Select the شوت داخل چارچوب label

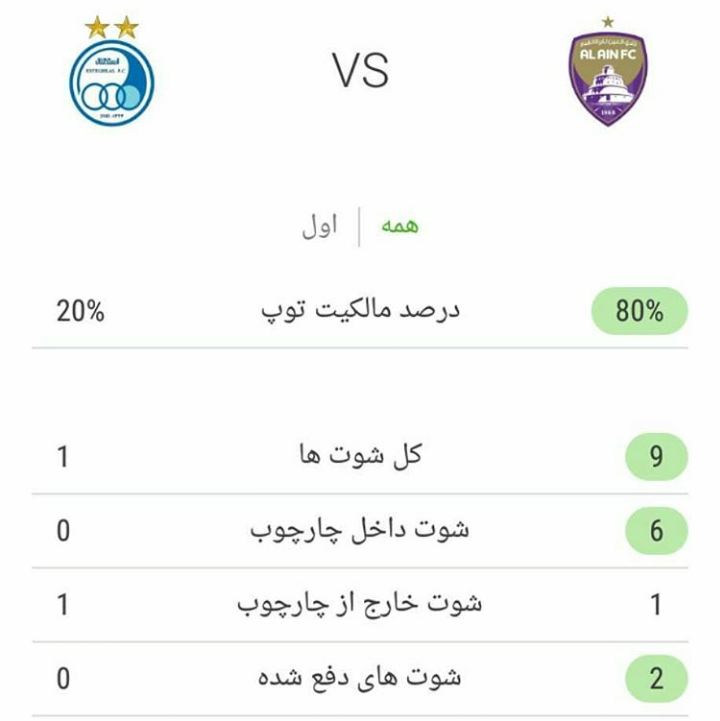pos(360,531)
